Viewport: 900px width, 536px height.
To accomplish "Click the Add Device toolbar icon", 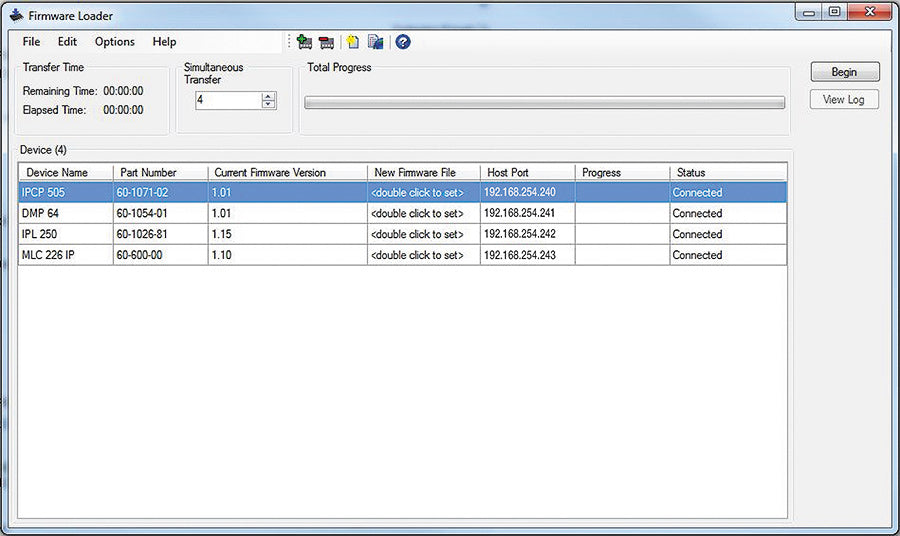I will [x=304, y=42].
